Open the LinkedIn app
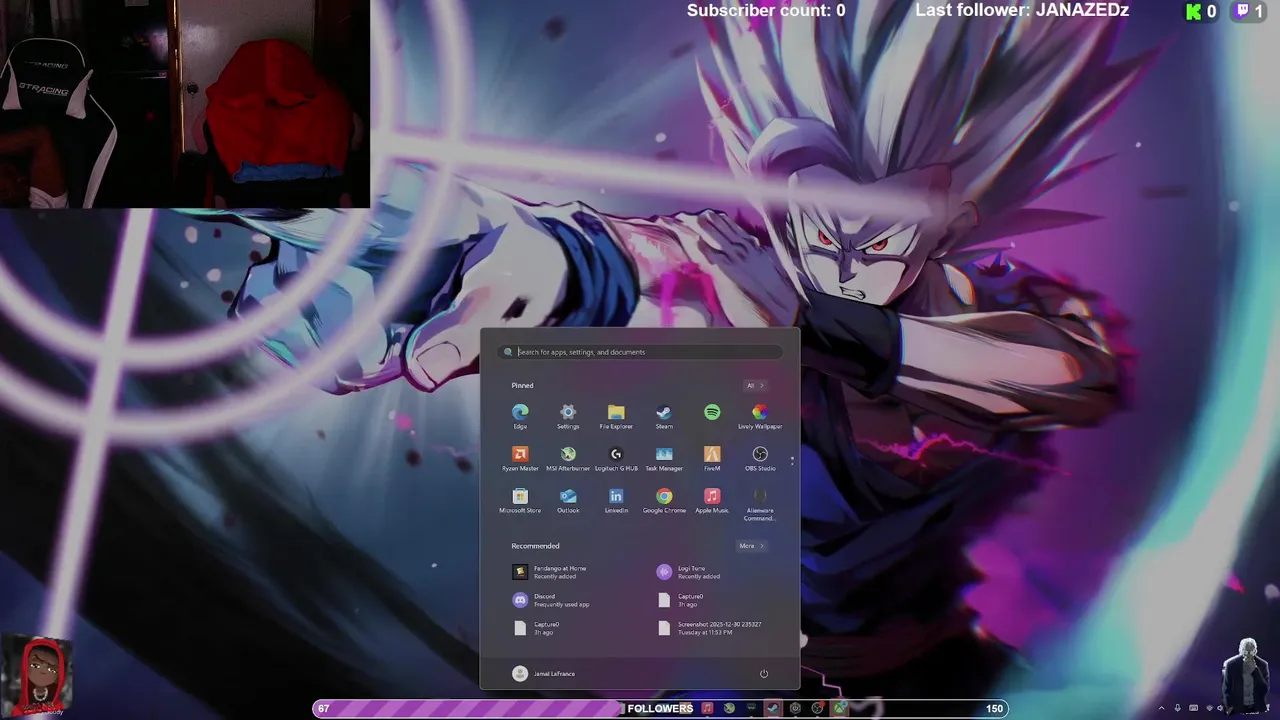 tap(616, 501)
